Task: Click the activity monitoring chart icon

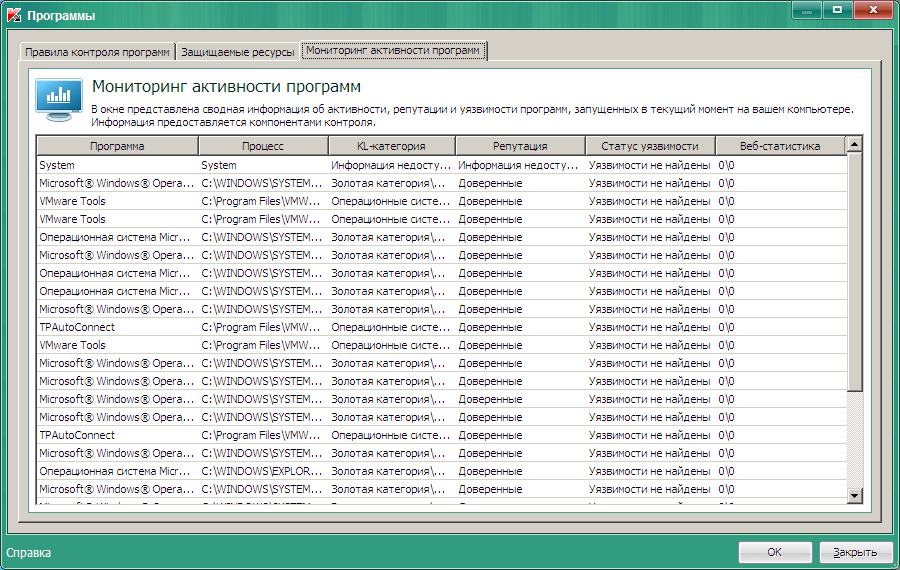Action: click(x=59, y=100)
